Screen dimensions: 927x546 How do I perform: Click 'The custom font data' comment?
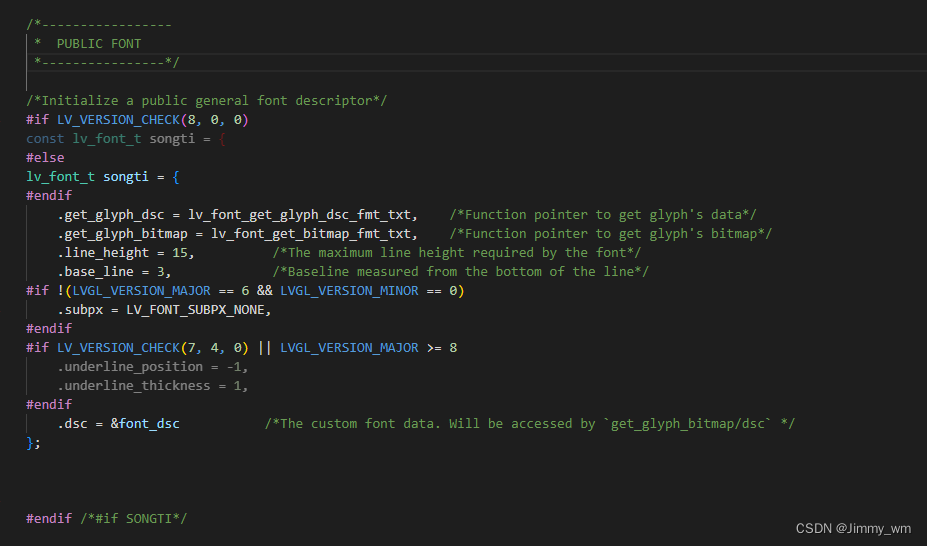click(x=529, y=424)
